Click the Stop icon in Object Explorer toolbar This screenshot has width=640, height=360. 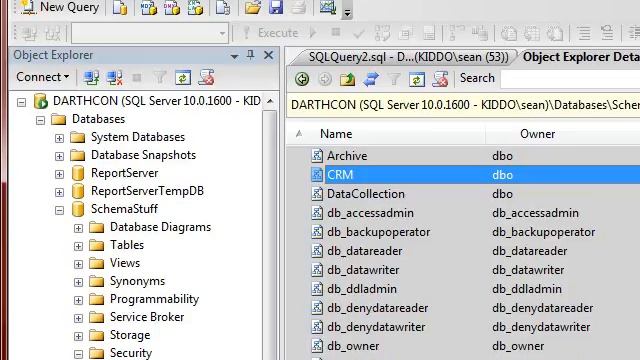(137, 77)
